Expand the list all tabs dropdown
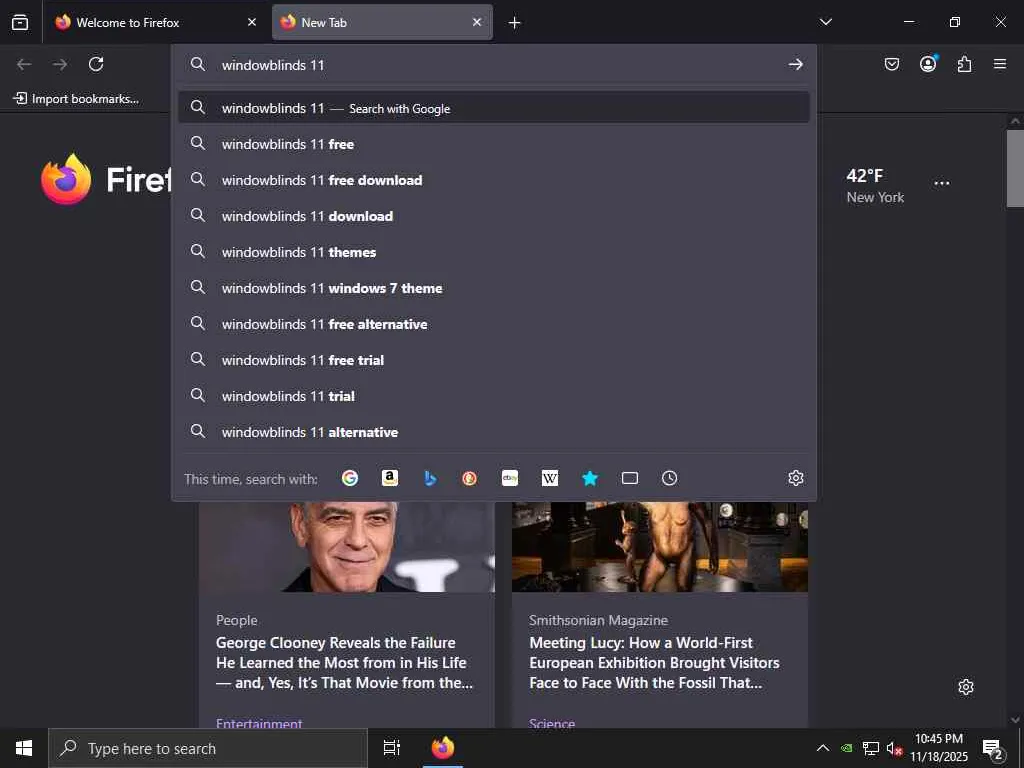The height and width of the screenshot is (768, 1024). click(825, 22)
